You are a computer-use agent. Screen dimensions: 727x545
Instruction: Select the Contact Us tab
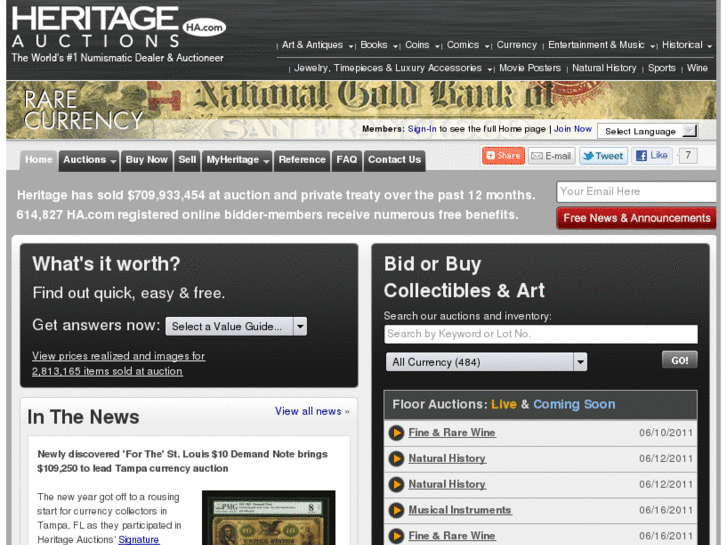point(395,160)
